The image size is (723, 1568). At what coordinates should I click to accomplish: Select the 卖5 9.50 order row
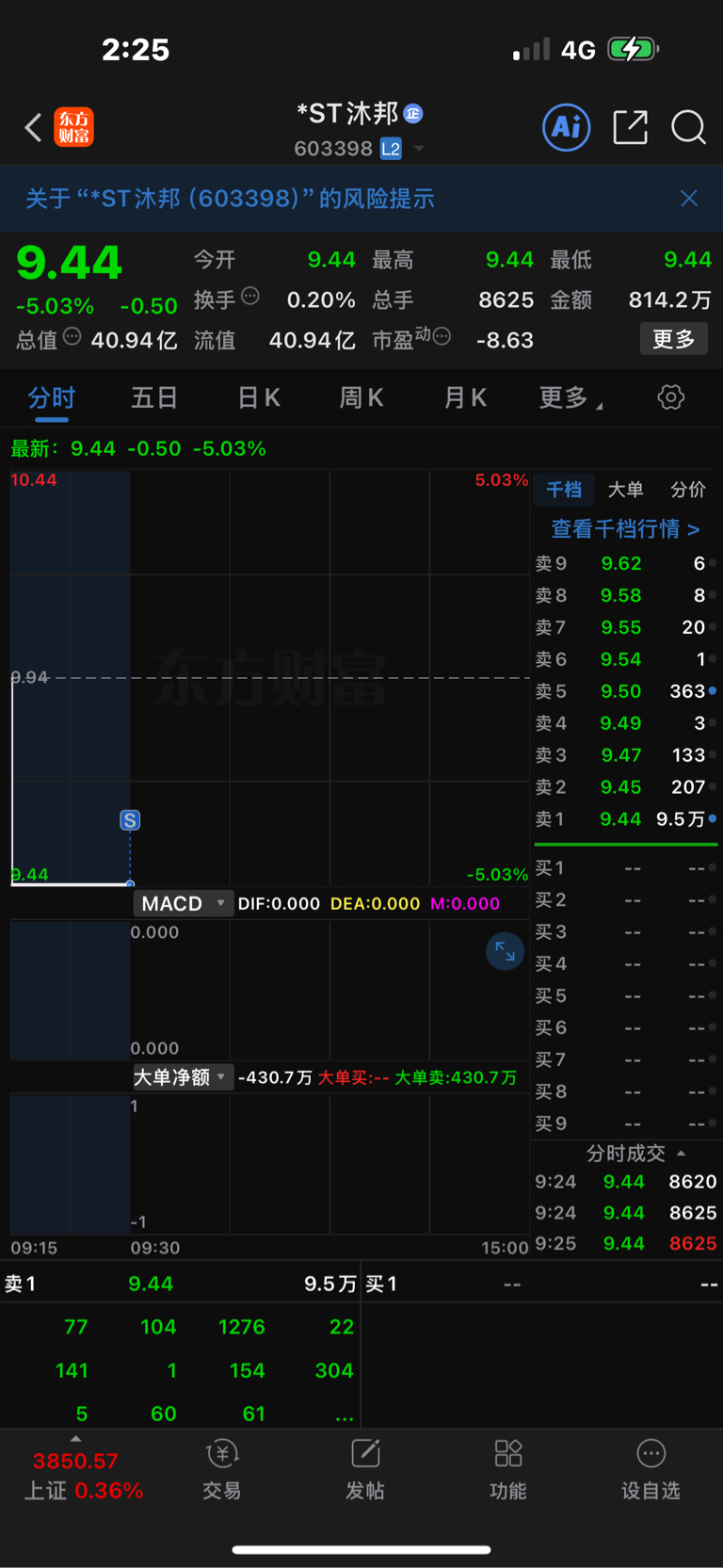click(x=625, y=691)
